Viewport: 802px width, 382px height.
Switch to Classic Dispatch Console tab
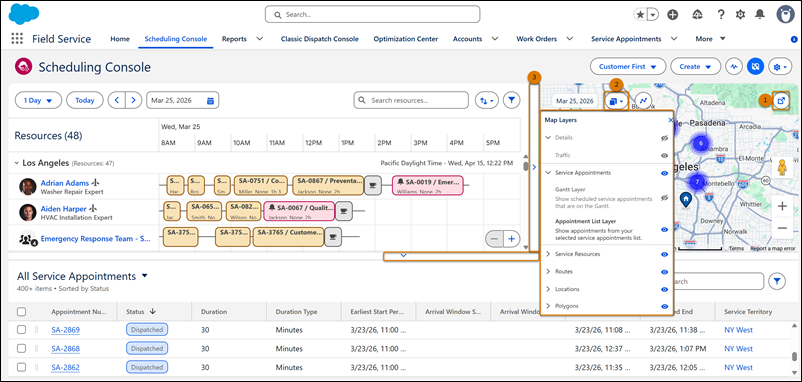320,39
